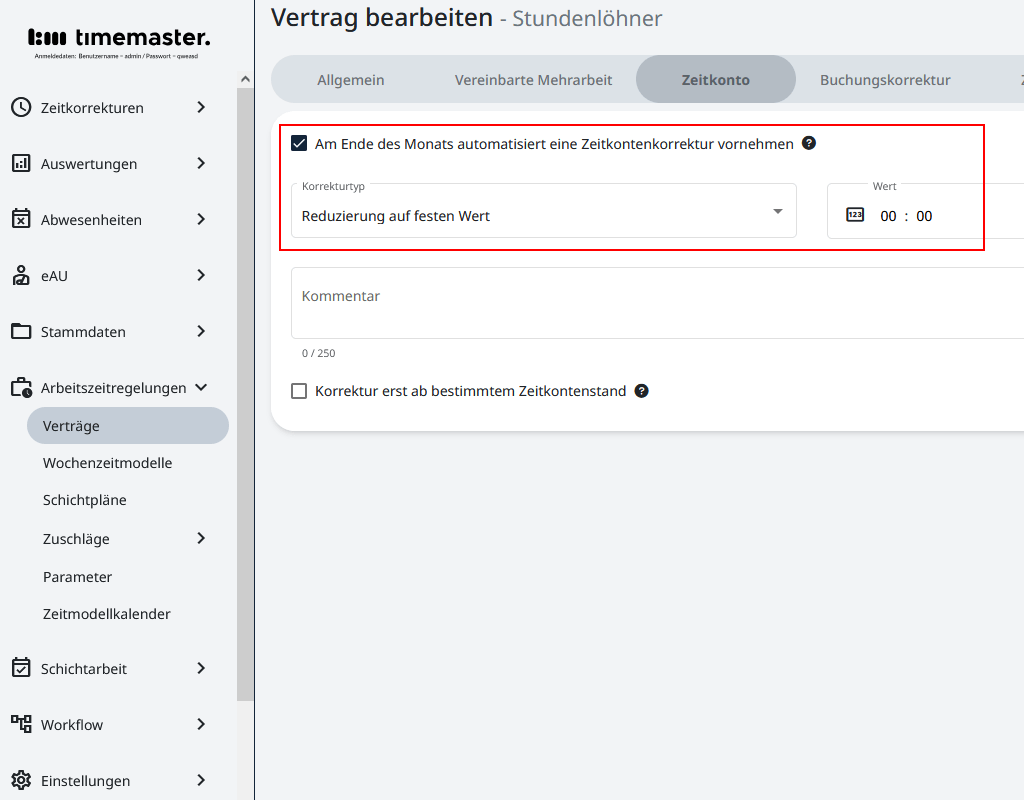Select the Zeitkorrekturen clock icon
Viewport: 1024px width, 800px height.
(21, 107)
